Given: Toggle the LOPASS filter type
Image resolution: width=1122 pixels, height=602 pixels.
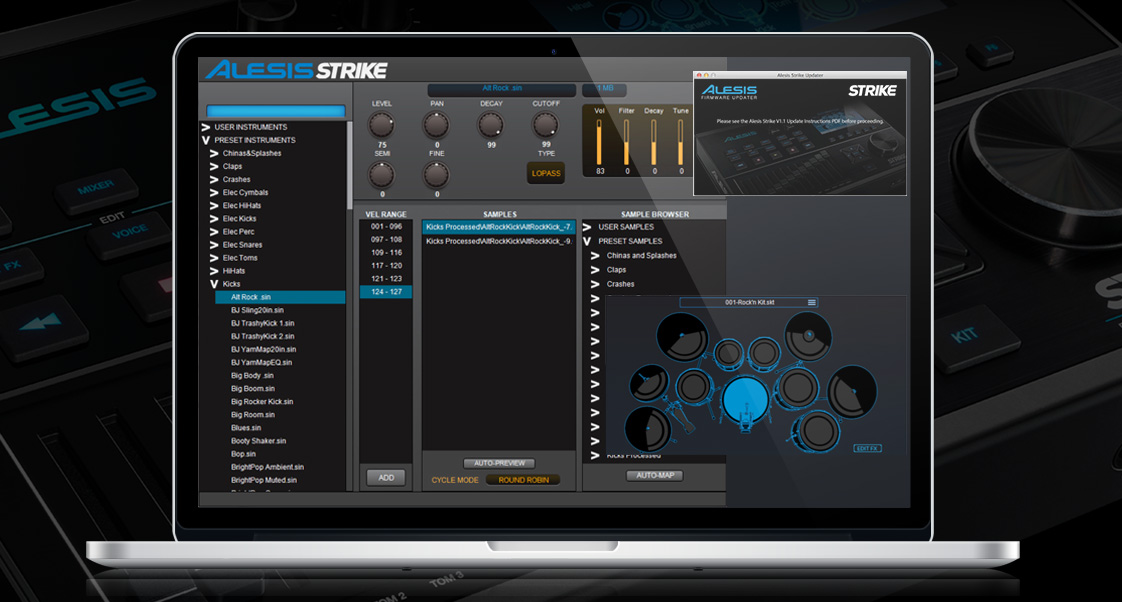Looking at the screenshot, I should coord(546,172).
